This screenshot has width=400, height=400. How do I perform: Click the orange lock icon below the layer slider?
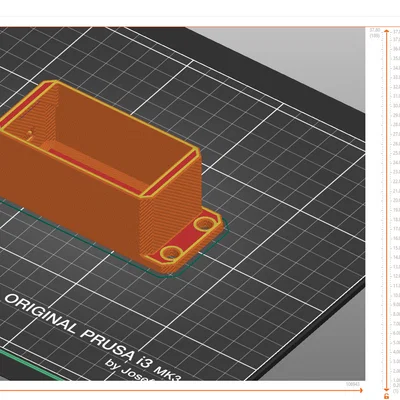pyautogui.click(x=386, y=396)
